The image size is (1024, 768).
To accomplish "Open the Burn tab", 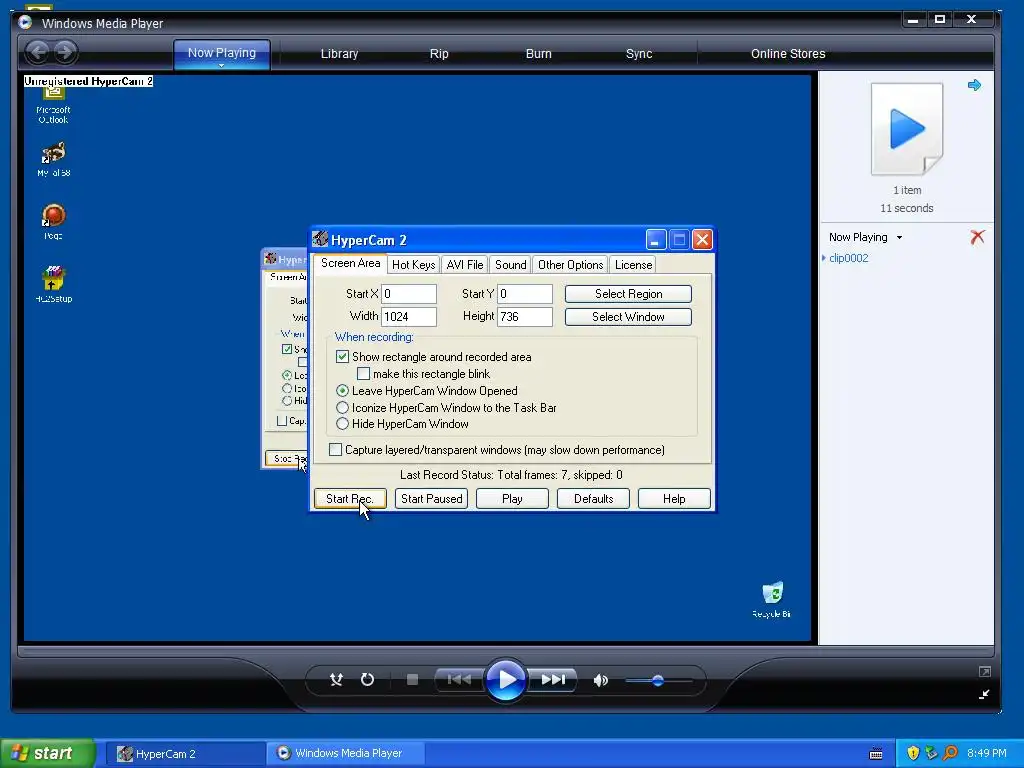I will point(539,54).
